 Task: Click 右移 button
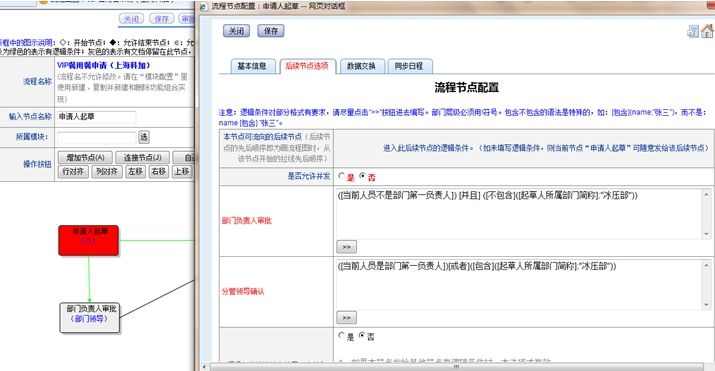click(x=159, y=171)
